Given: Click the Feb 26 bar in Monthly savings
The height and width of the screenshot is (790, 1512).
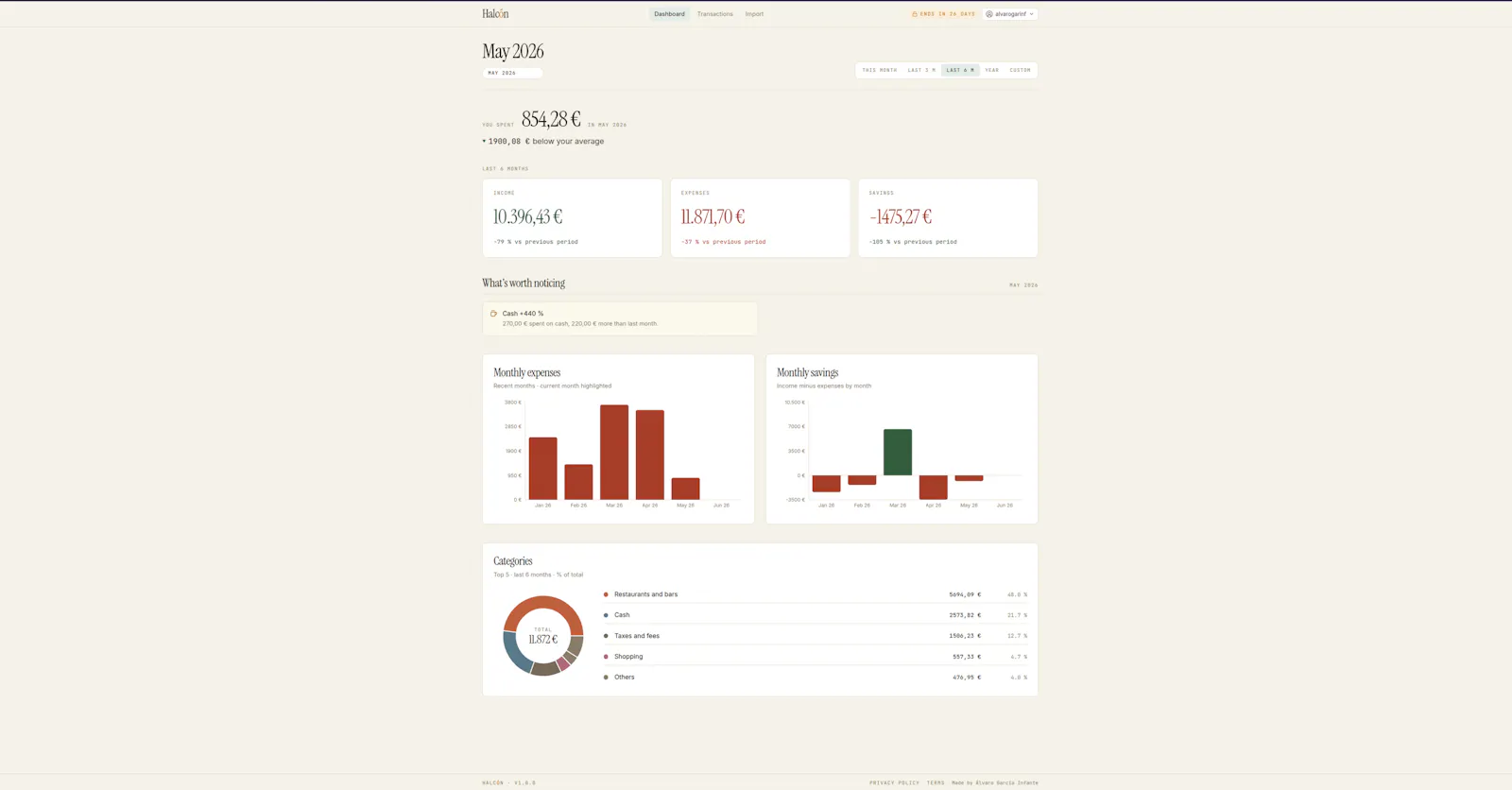Looking at the screenshot, I should (862, 480).
